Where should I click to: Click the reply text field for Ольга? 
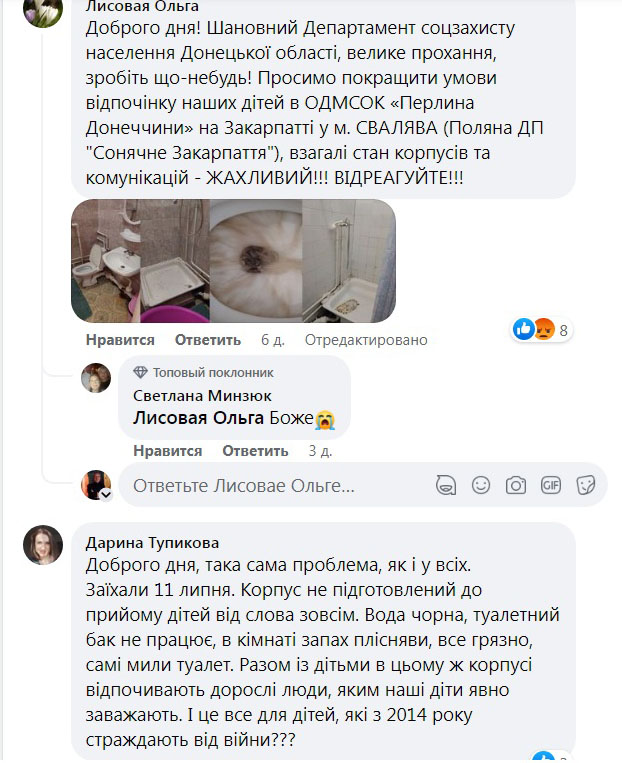270,487
